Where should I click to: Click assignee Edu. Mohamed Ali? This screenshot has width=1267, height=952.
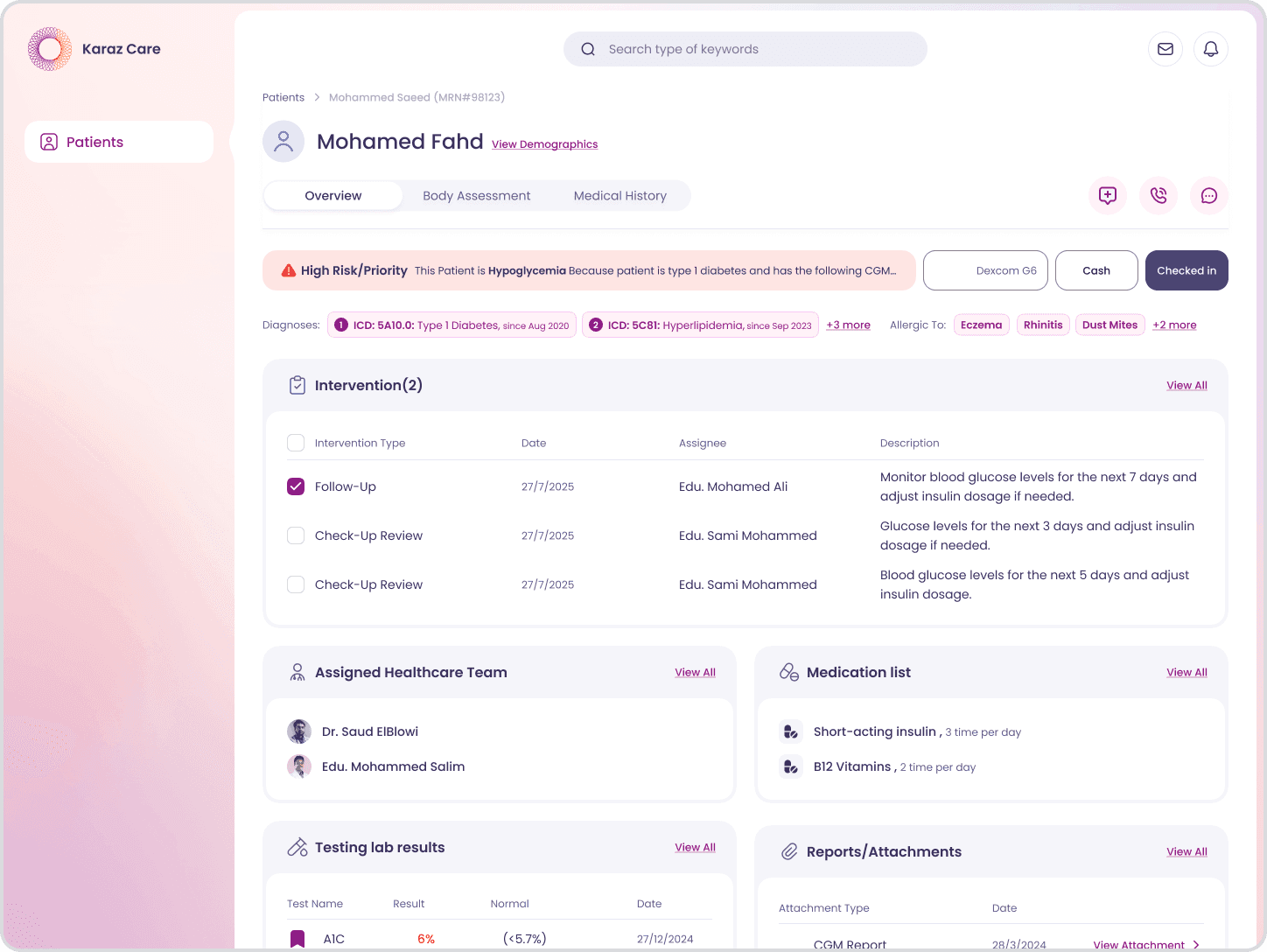pyautogui.click(x=733, y=486)
